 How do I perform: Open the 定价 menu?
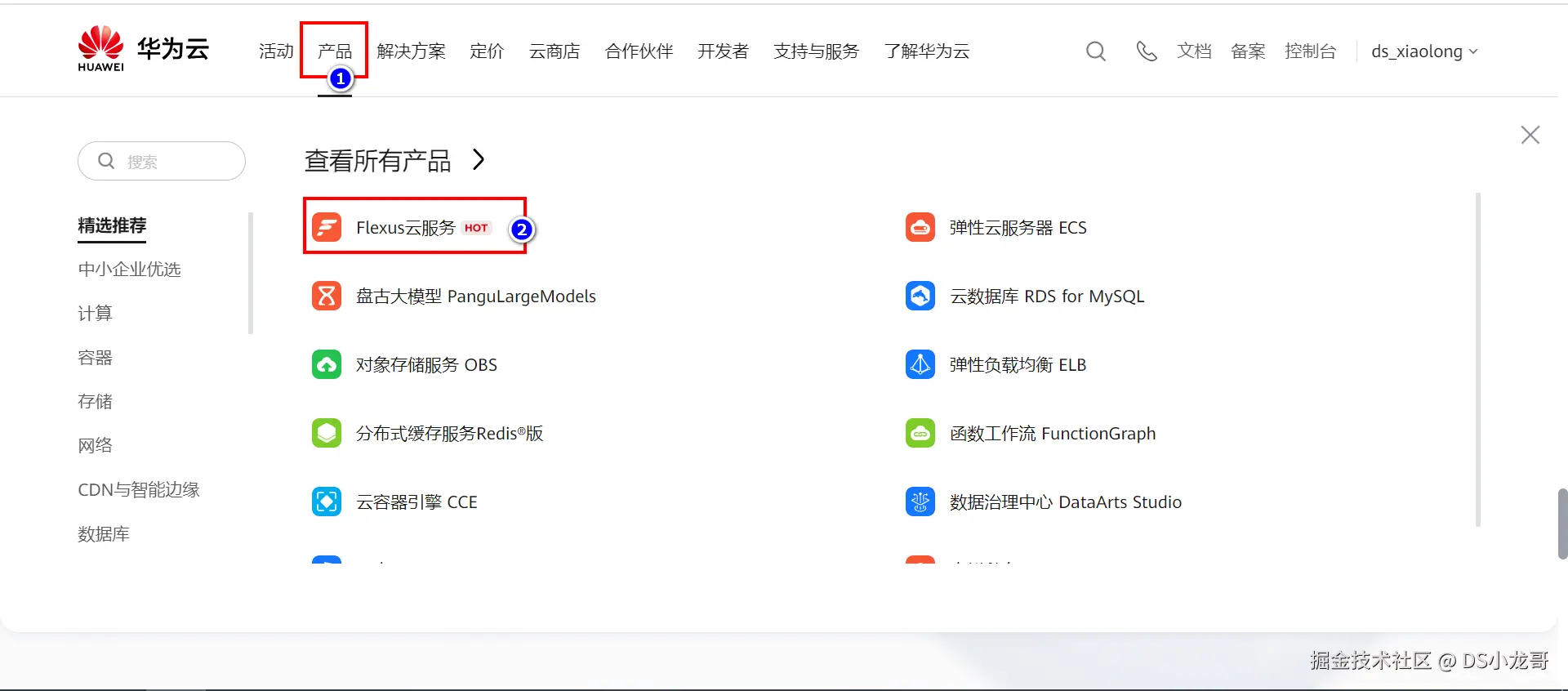pos(487,51)
